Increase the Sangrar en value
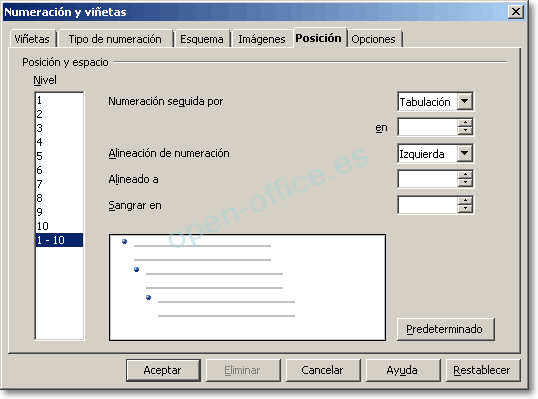Viewport: 538px width, 399px height. (465, 201)
